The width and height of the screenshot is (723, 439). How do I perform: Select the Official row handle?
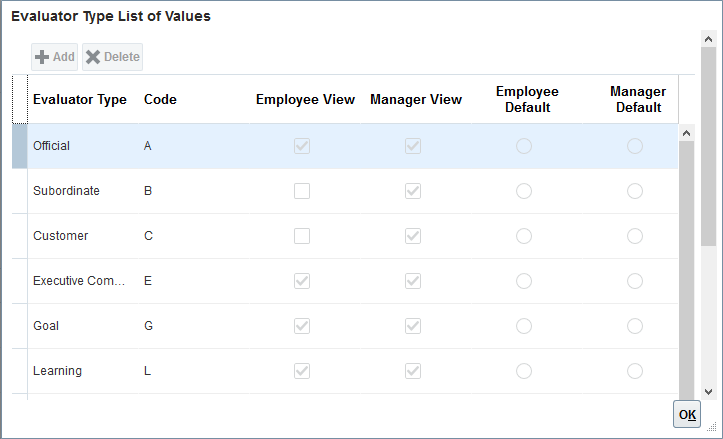click(x=19, y=146)
